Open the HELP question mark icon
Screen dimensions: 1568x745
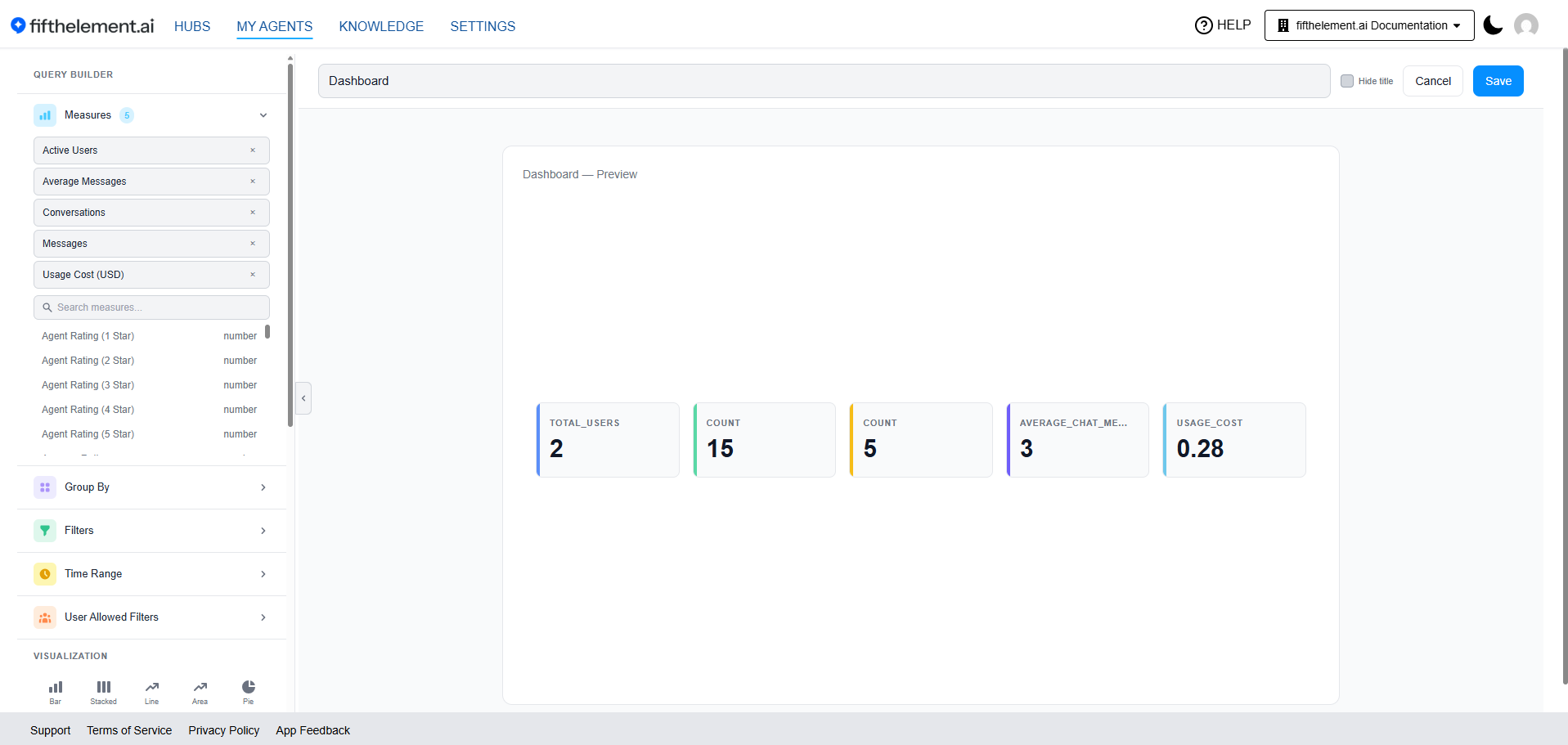click(x=1203, y=25)
